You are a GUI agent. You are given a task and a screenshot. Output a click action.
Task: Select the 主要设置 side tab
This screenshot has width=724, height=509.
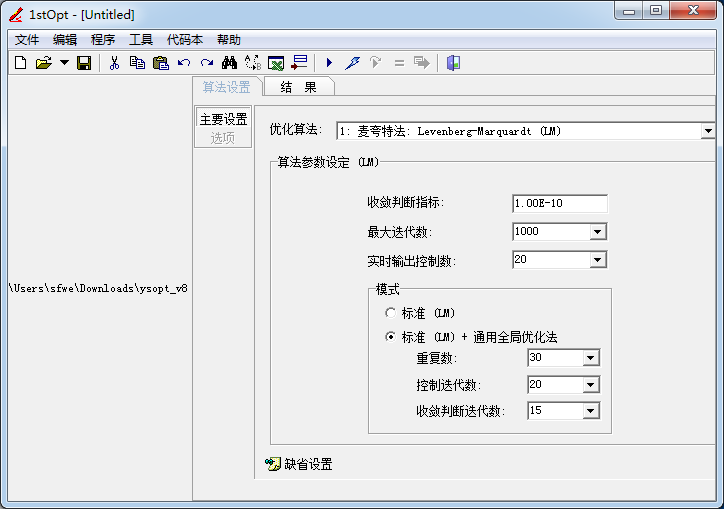point(223,119)
